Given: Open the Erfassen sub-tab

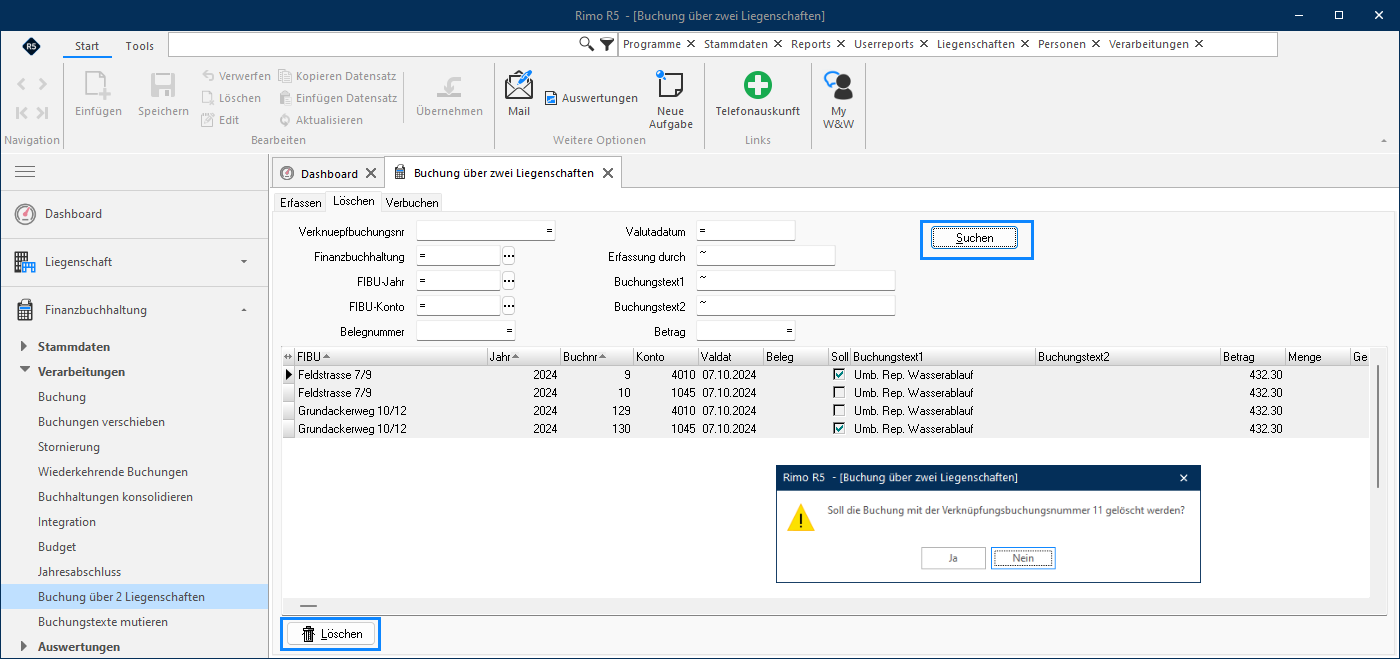Looking at the screenshot, I should pyautogui.click(x=301, y=203).
